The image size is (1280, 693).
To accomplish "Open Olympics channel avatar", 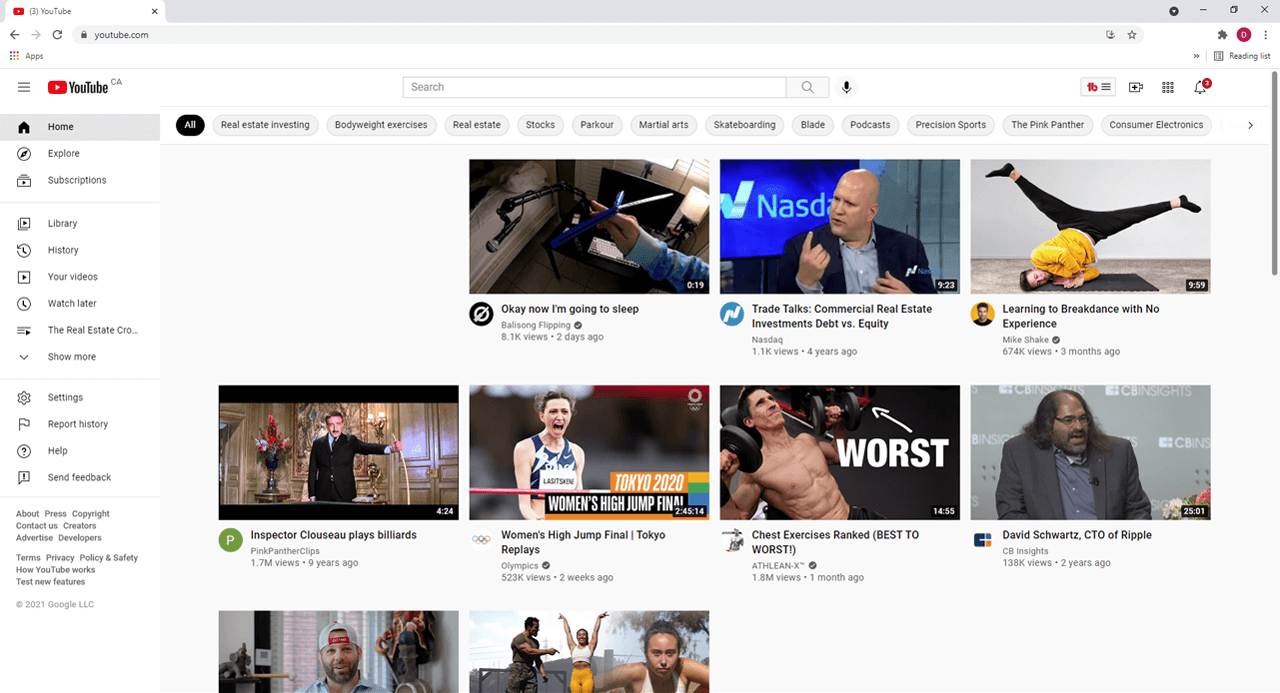I will click(481, 540).
